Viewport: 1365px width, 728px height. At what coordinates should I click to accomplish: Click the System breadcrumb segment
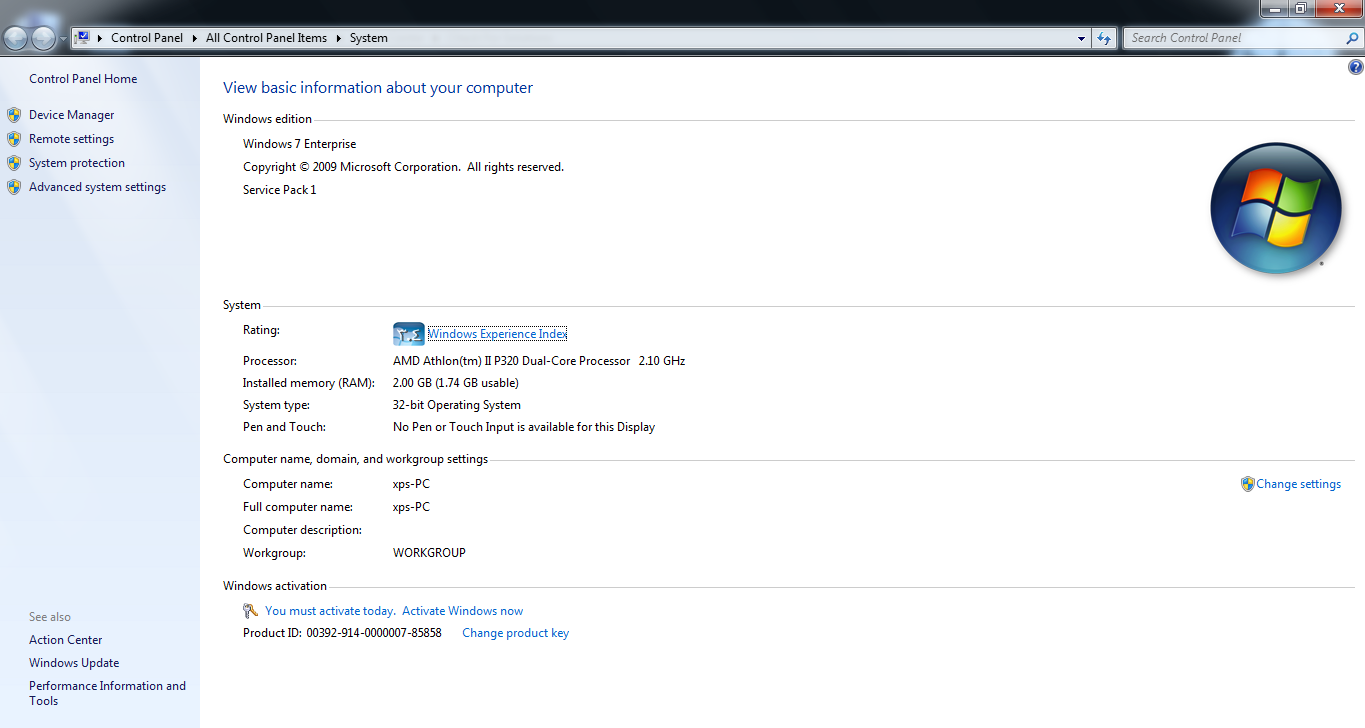tap(369, 38)
